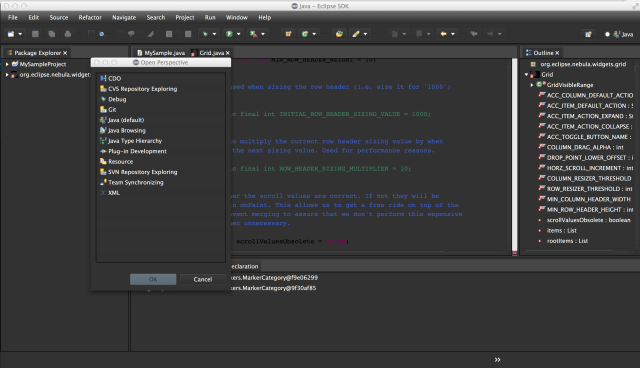Click the New wizard toolbar icon

[11, 34]
